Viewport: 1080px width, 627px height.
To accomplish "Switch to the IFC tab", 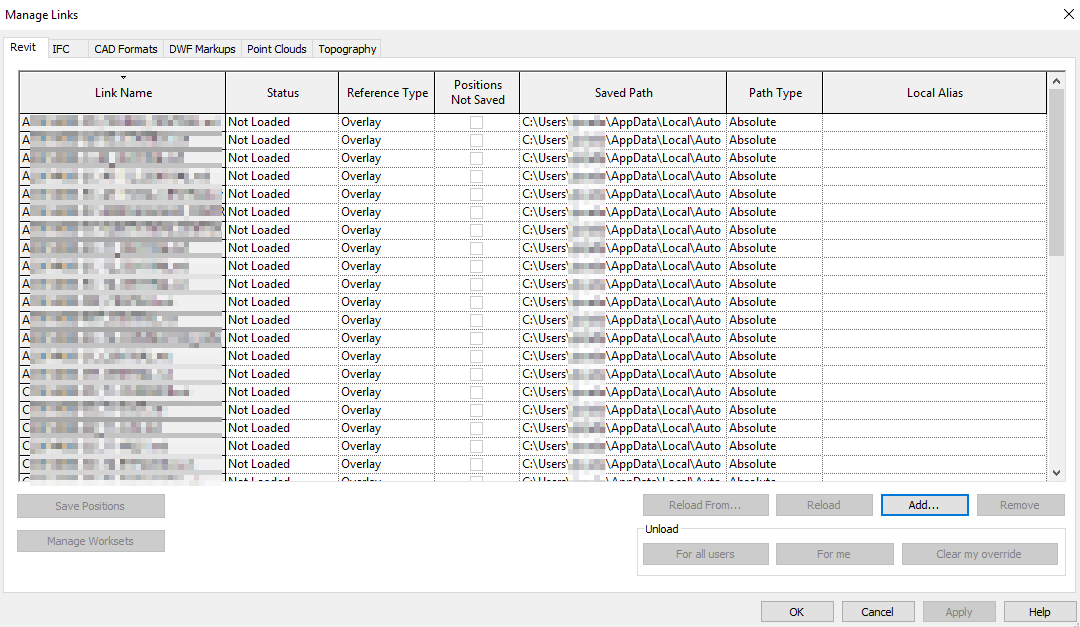I will pos(62,48).
